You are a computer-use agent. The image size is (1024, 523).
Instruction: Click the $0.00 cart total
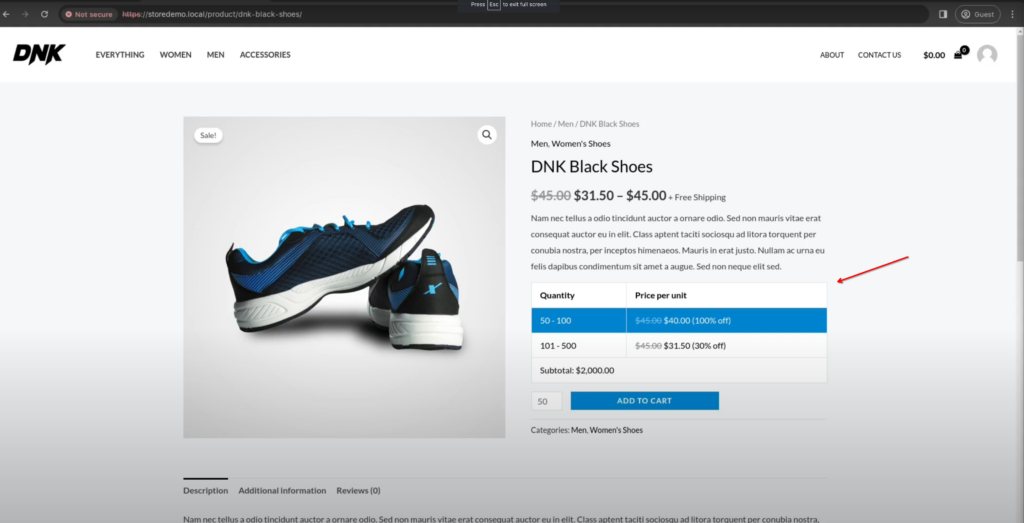pyautogui.click(x=934, y=55)
